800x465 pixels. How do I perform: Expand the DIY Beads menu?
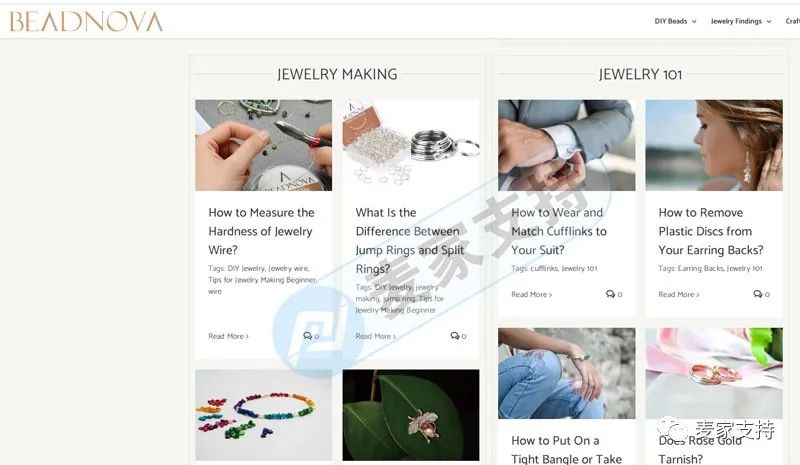click(x=675, y=21)
